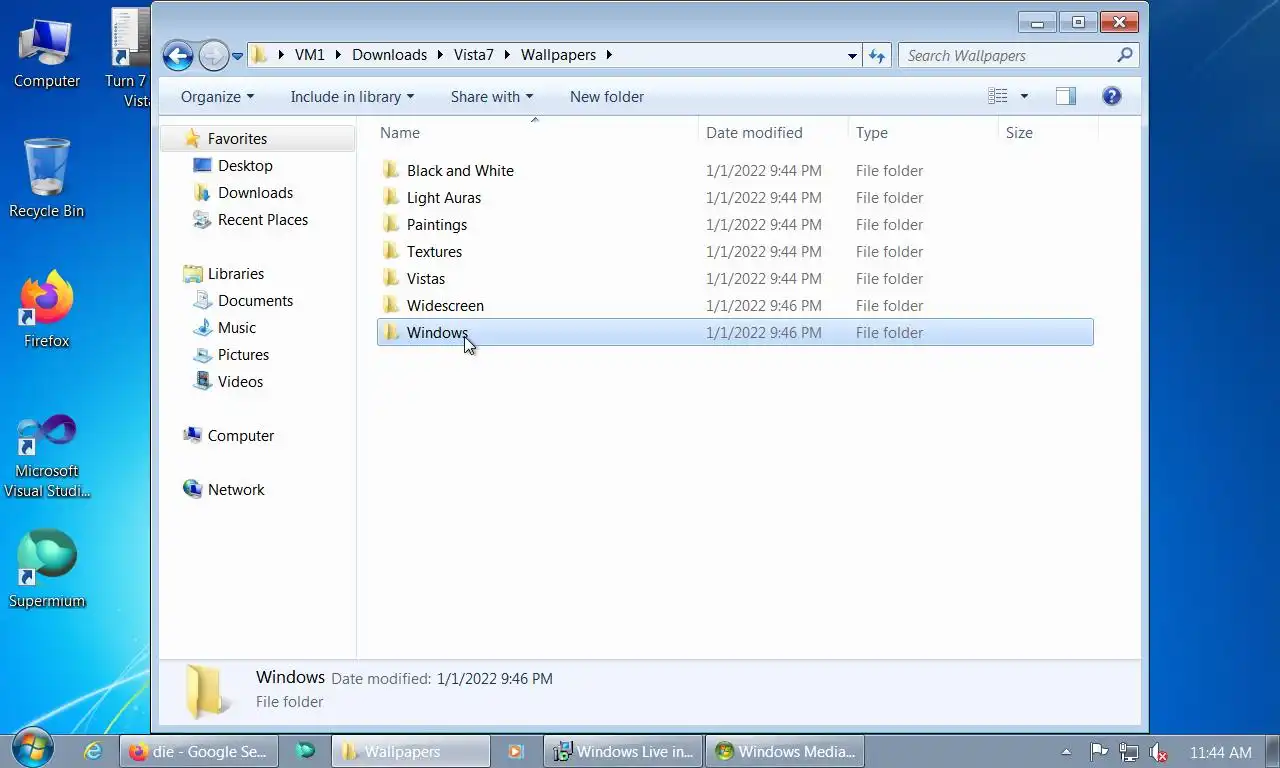Open Recent Places under Favorites

click(263, 220)
